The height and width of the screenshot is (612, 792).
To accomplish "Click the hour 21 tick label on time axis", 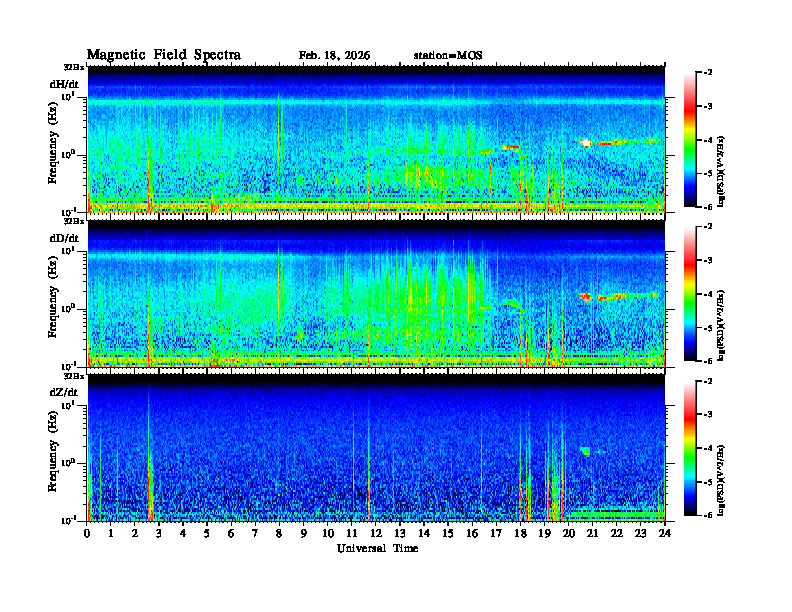I will pyautogui.click(x=592, y=533).
